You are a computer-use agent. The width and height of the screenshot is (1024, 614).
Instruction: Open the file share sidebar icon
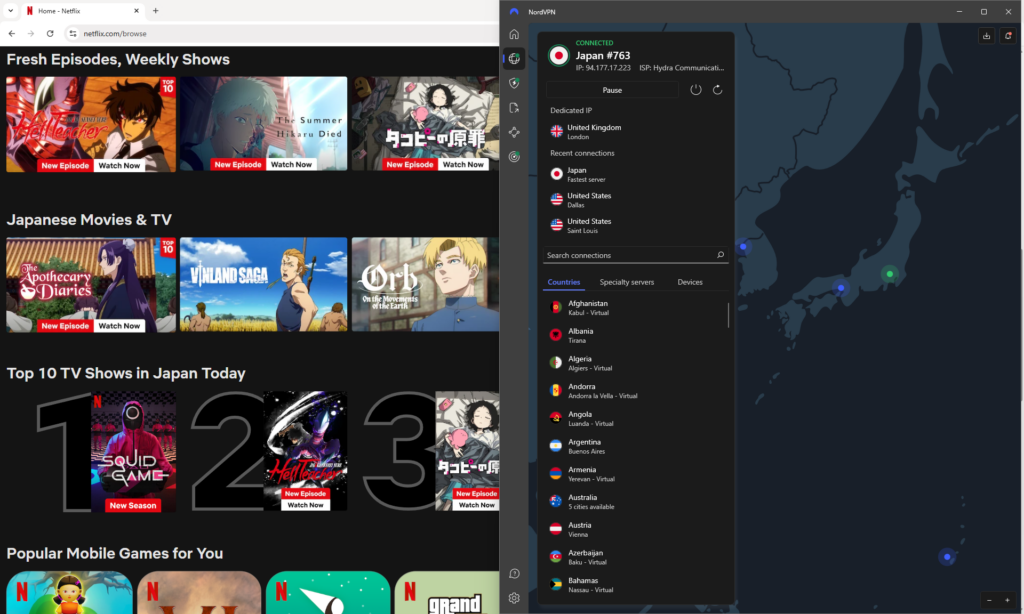click(514, 108)
